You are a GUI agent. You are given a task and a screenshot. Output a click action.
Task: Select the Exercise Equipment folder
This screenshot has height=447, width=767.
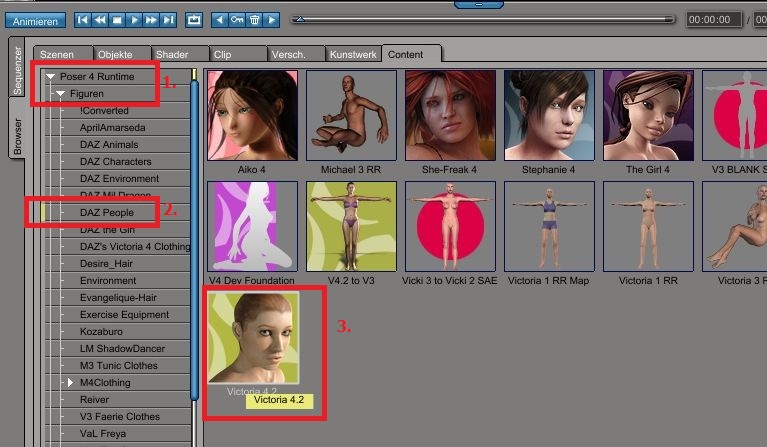click(124, 314)
